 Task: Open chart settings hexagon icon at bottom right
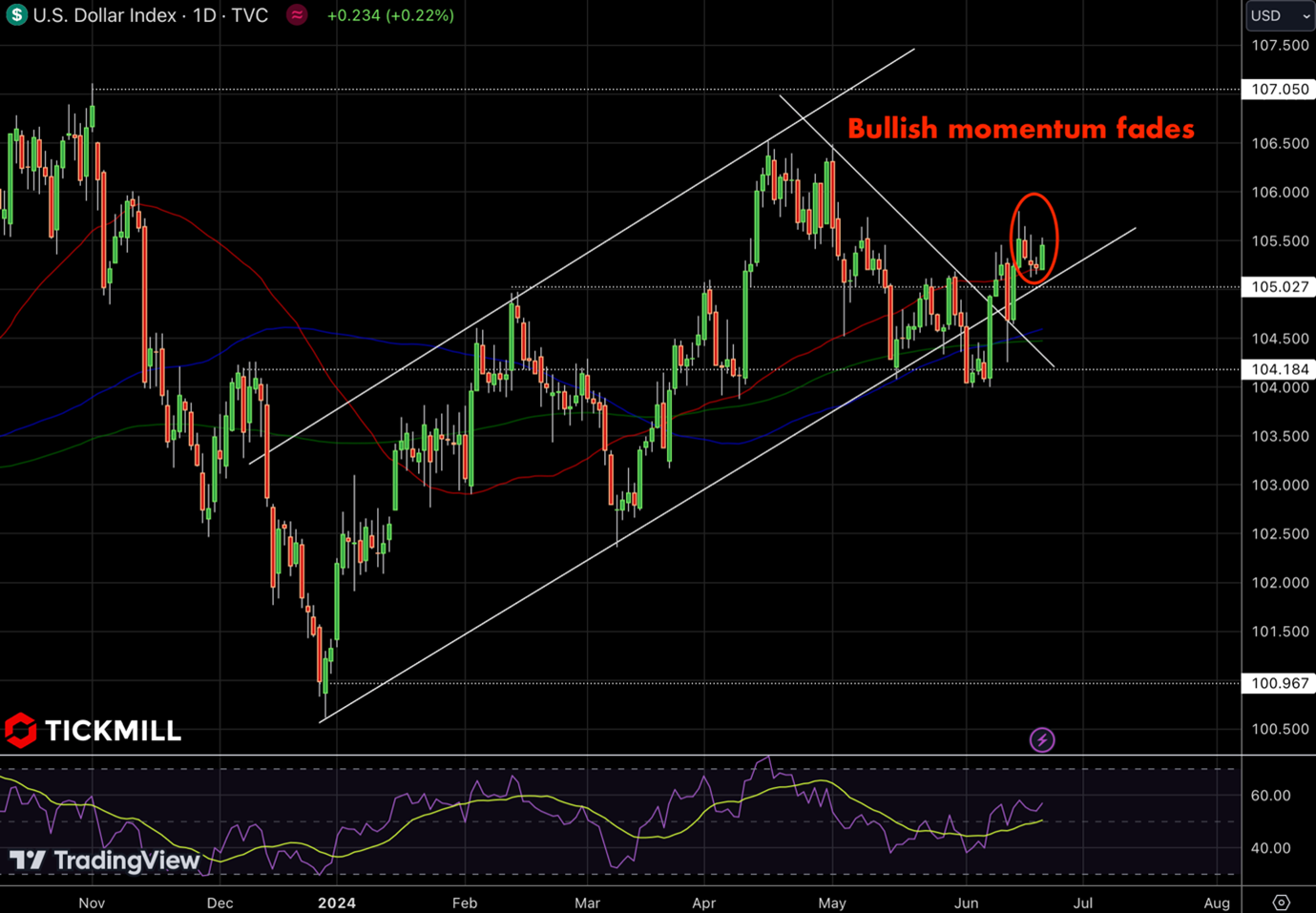coord(1282,903)
